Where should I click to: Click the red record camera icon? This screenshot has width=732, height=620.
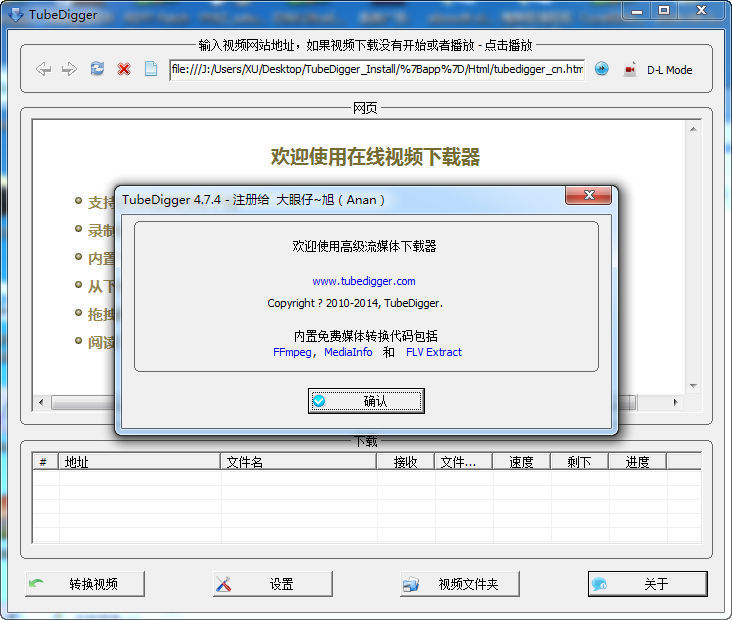click(x=630, y=69)
